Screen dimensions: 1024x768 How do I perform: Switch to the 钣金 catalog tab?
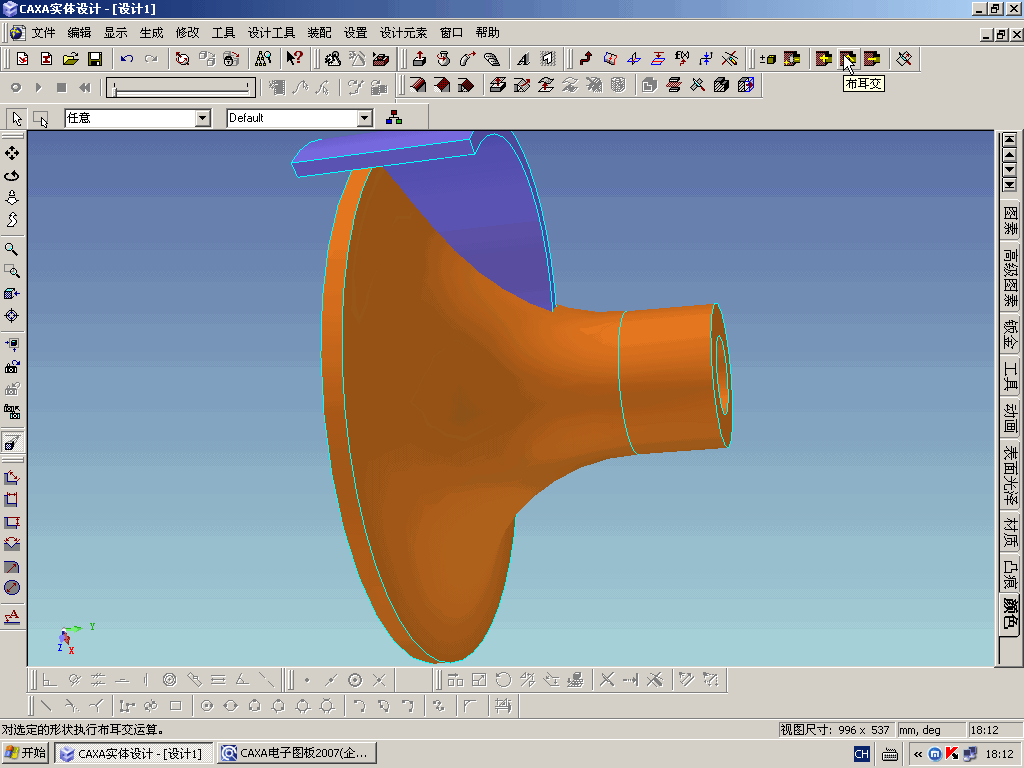click(x=1010, y=334)
